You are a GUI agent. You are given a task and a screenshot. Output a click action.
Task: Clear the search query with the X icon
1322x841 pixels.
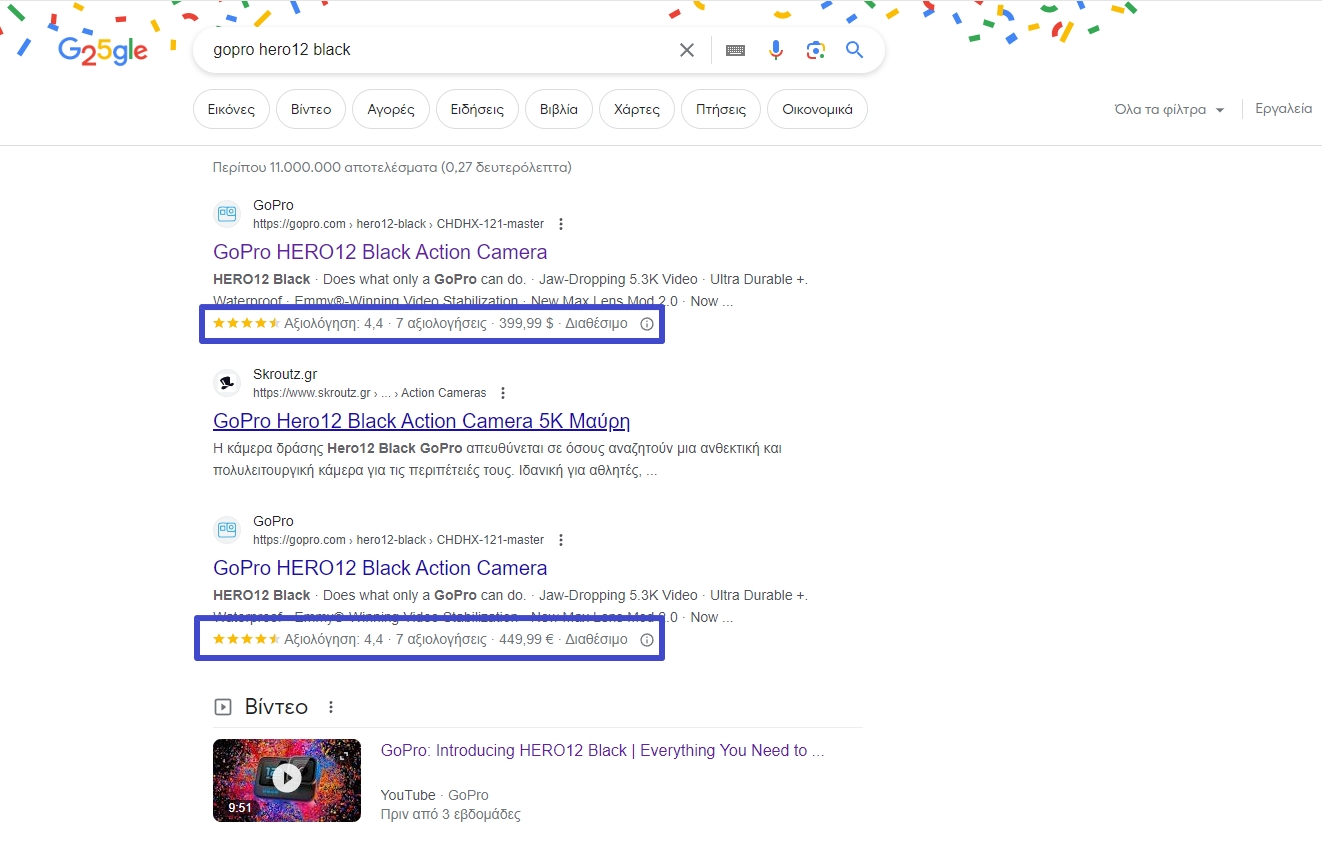pos(686,49)
